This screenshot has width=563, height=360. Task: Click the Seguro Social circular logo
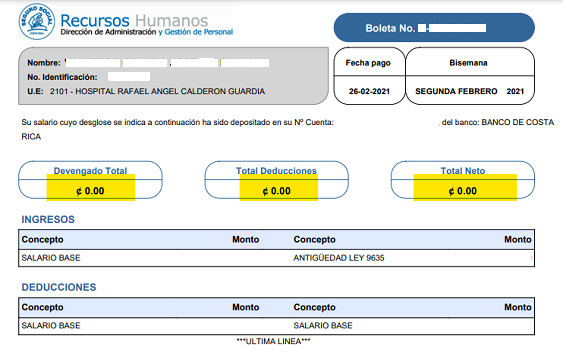point(37,22)
